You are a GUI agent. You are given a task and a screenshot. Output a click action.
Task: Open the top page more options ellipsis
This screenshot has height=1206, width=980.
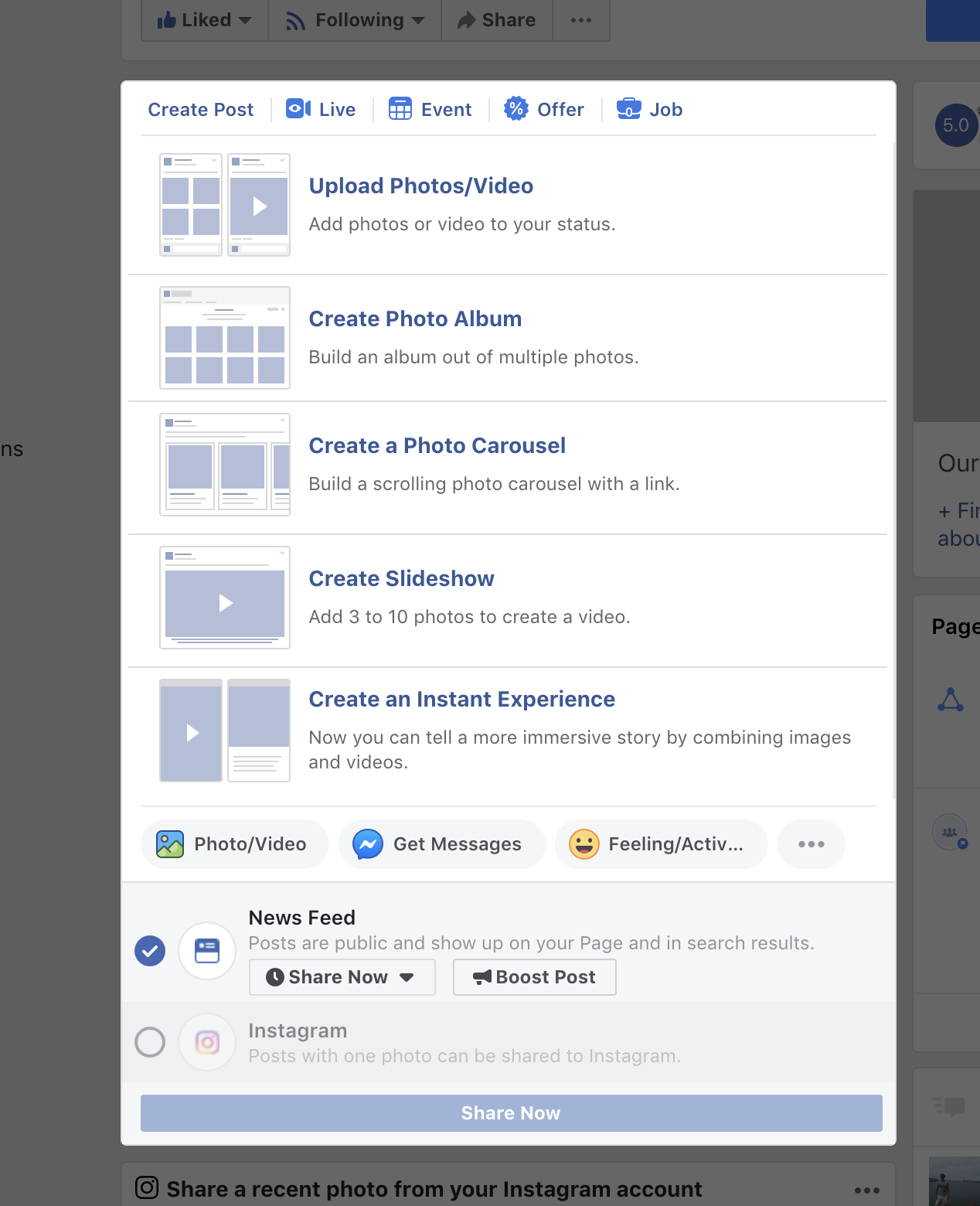pyautogui.click(x=581, y=20)
